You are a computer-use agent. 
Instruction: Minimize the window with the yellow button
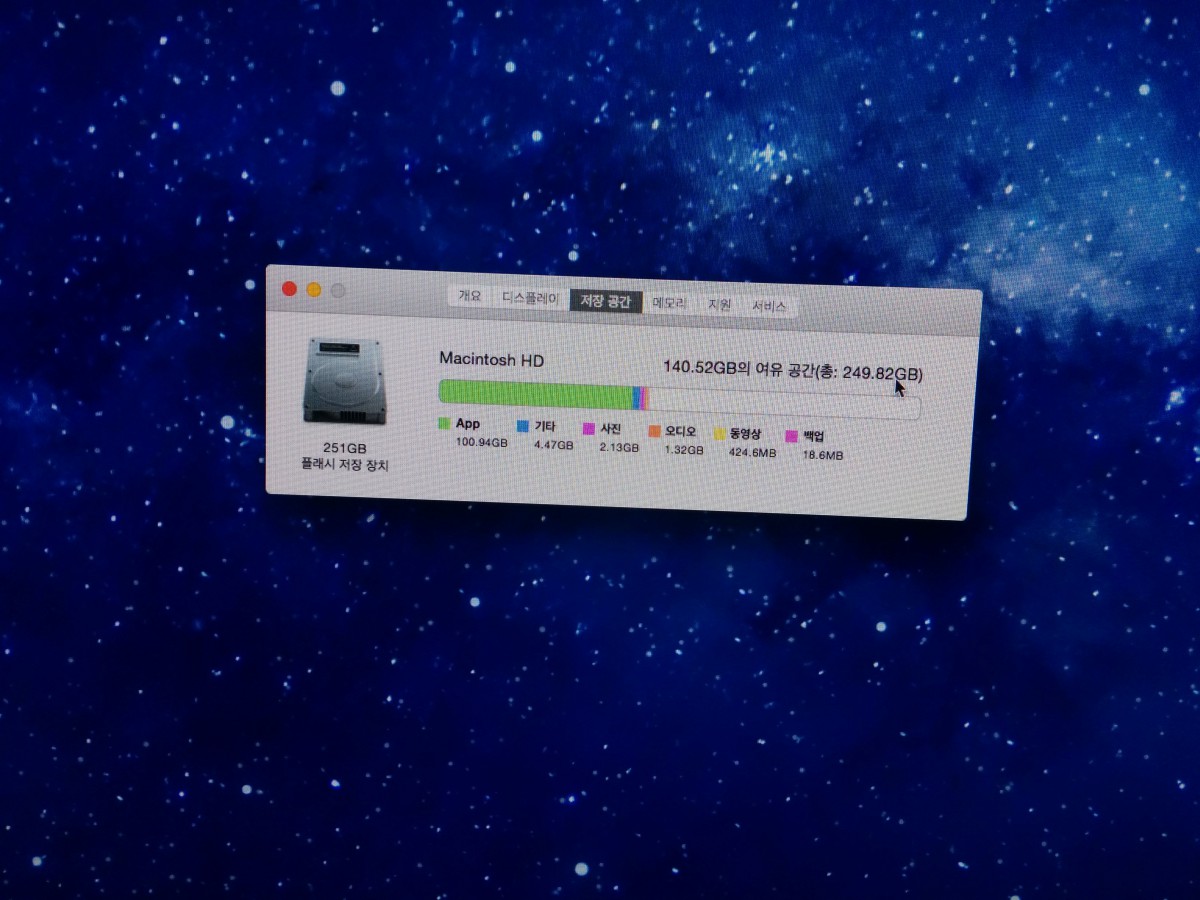coord(314,290)
